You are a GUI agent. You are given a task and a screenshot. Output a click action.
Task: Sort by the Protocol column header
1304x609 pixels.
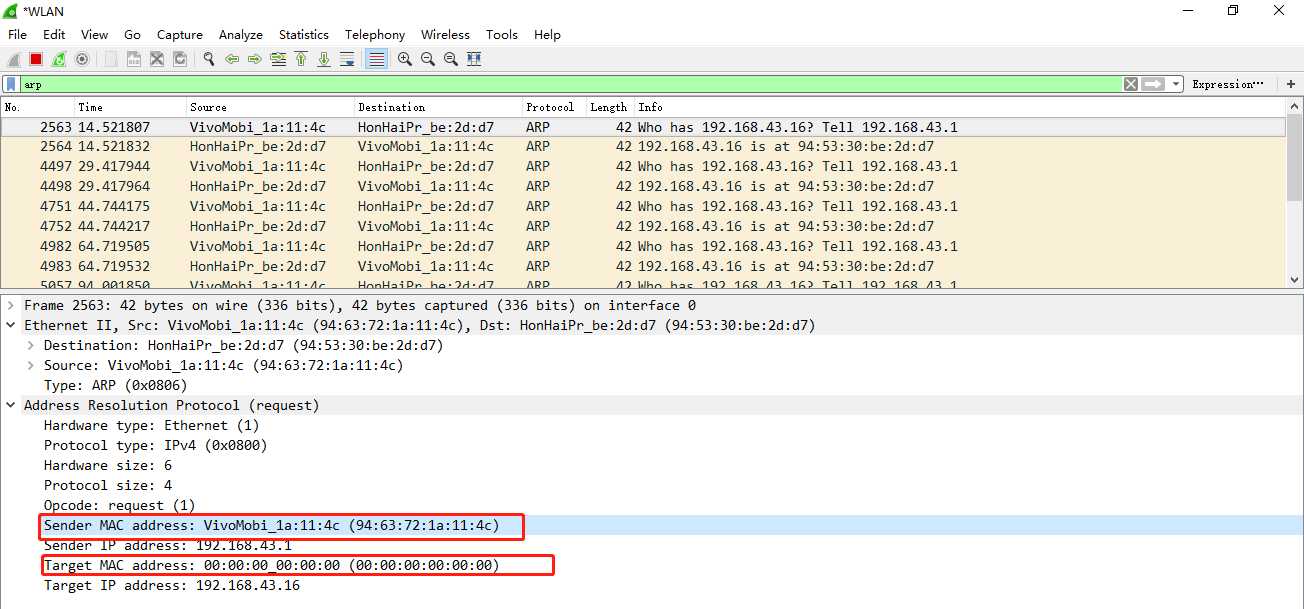pos(554,107)
